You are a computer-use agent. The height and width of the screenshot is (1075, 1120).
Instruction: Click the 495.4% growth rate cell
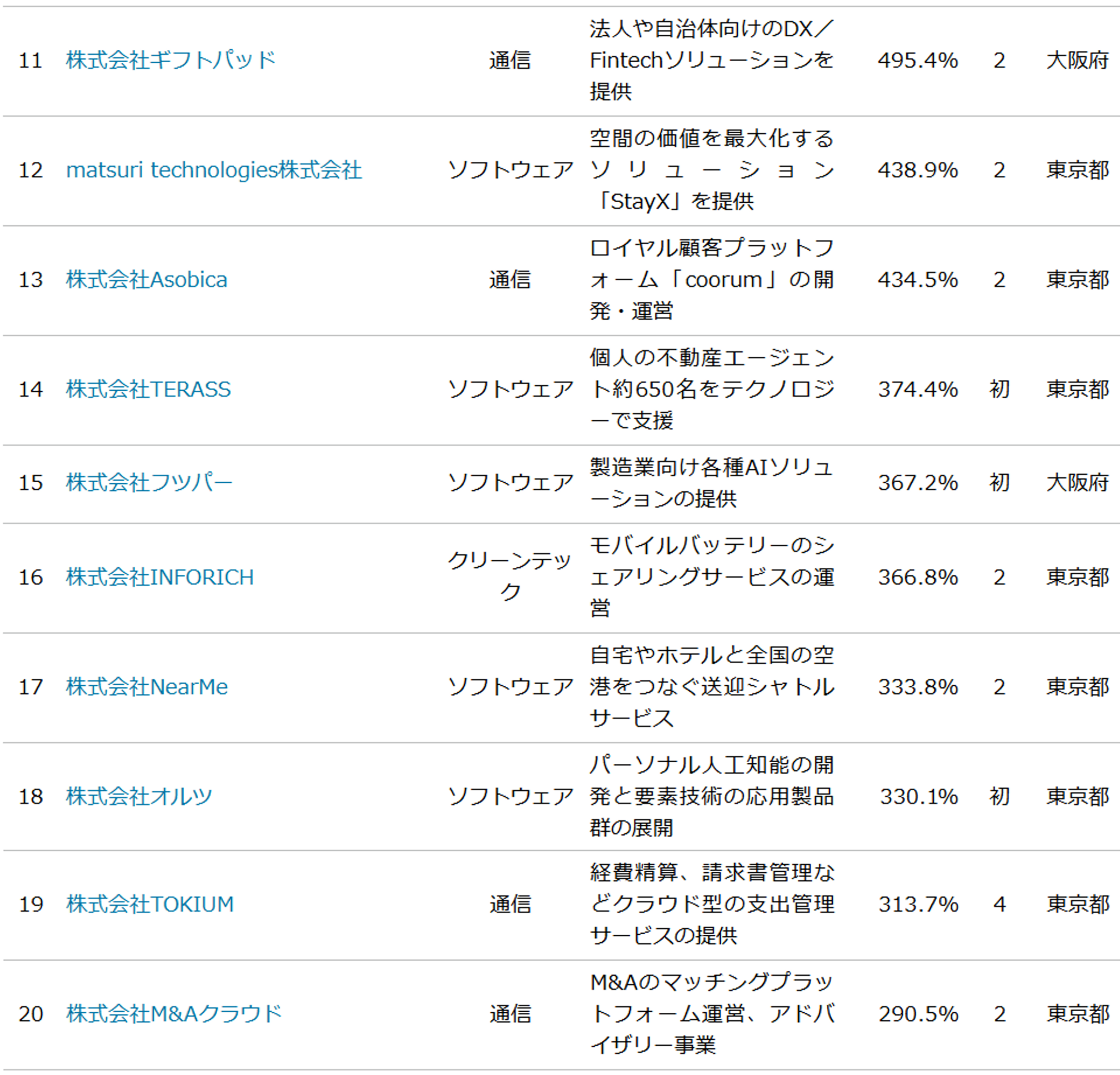click(x=918, y=60)
